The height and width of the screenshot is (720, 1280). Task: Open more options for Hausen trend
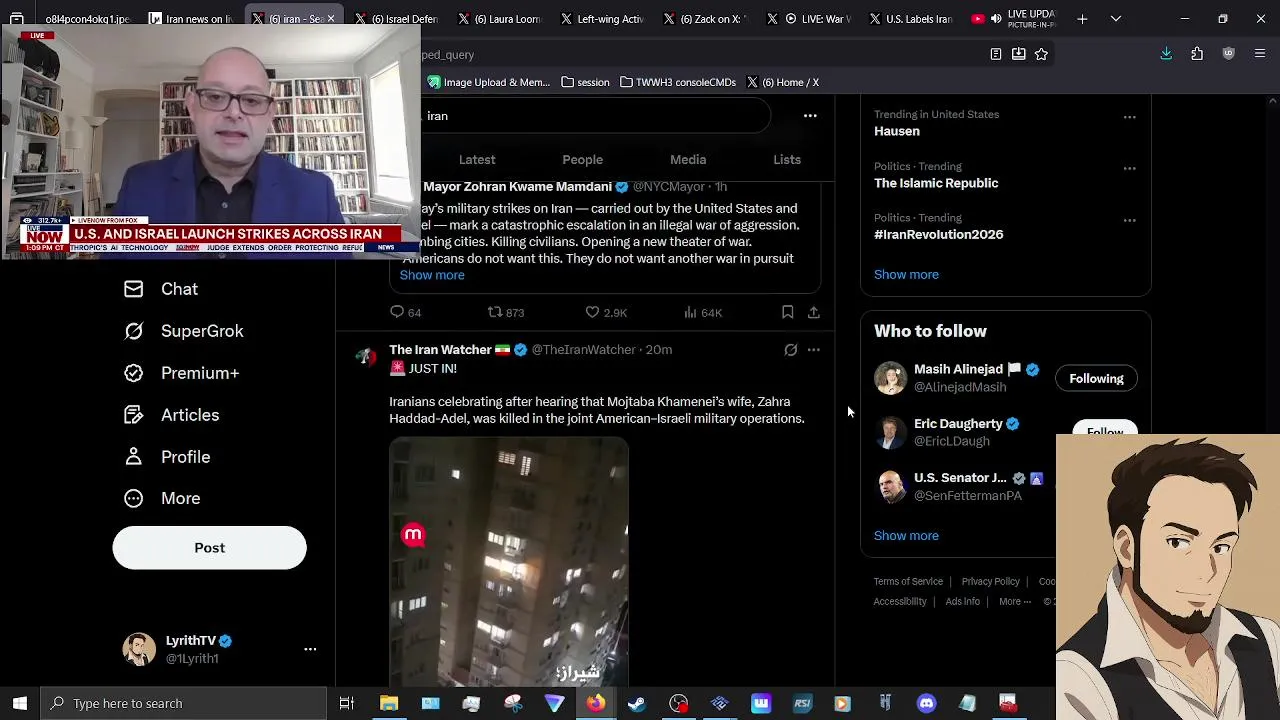pyautogui.click(x=1129, y=117)
